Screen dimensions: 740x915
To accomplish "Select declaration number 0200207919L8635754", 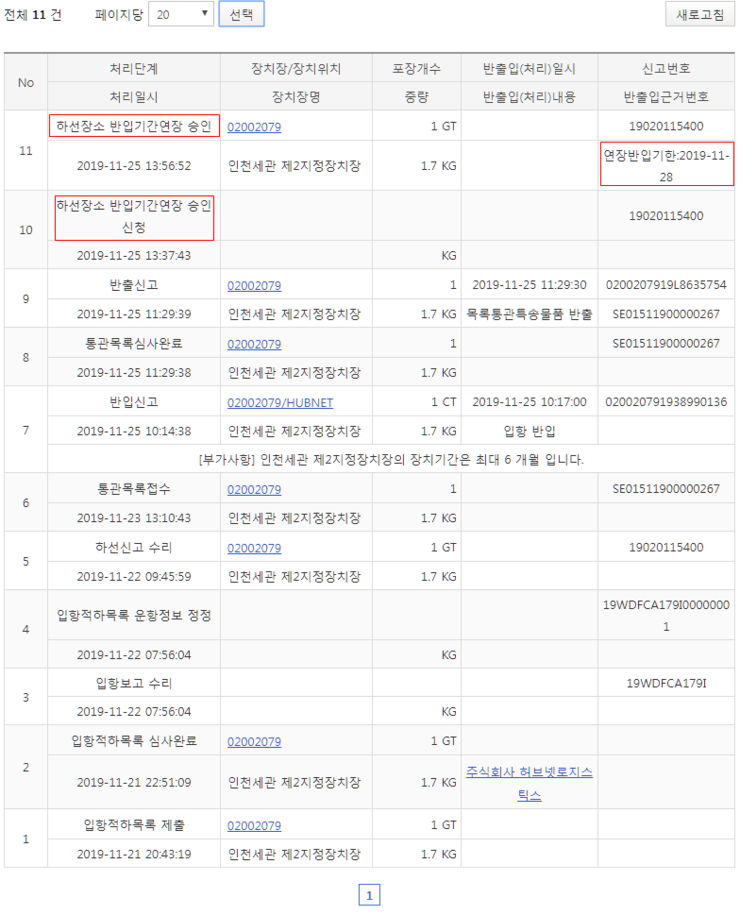I will coord(666,285).
